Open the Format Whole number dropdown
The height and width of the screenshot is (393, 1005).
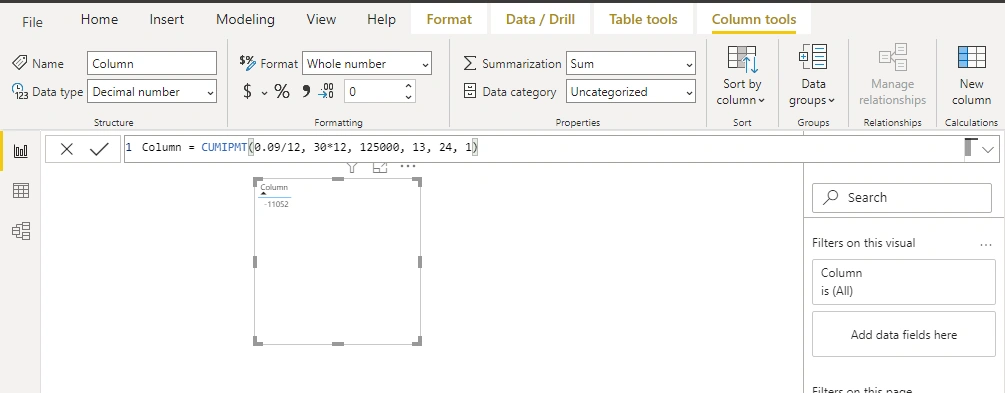pos(367,63)
